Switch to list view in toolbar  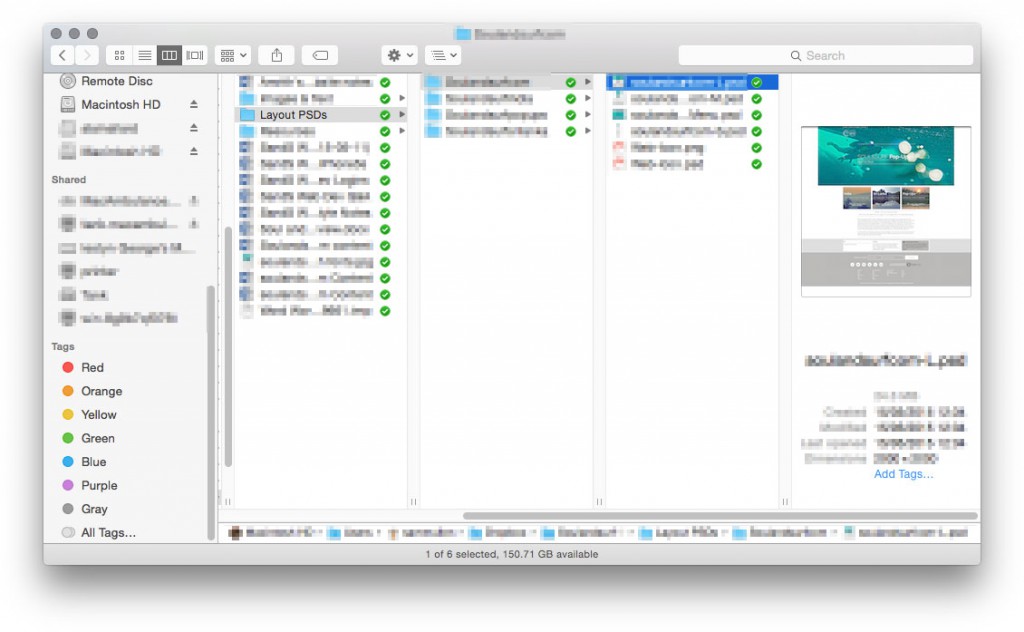point(144,55)
